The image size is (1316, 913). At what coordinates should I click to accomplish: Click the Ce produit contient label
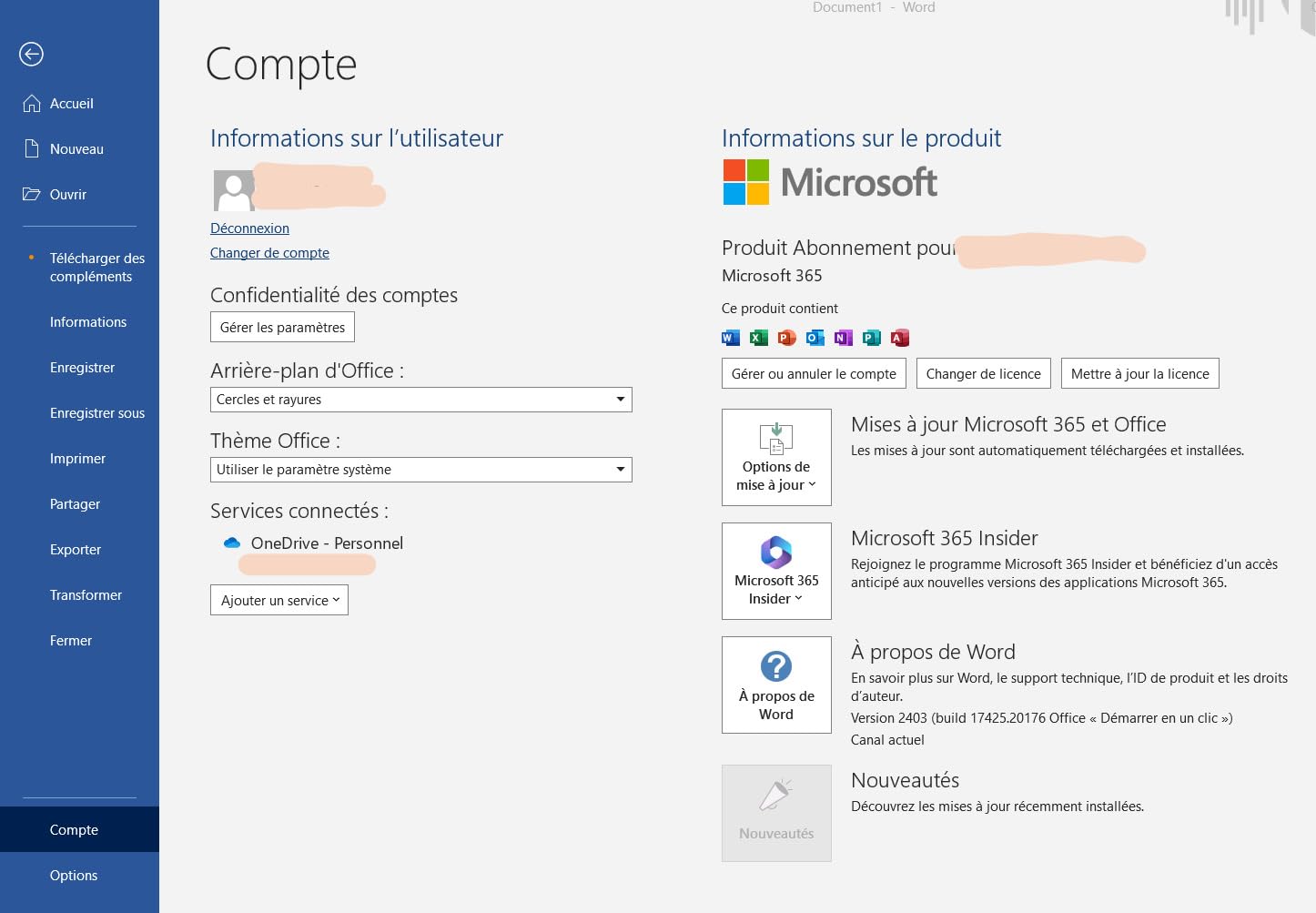pos(780,309)
